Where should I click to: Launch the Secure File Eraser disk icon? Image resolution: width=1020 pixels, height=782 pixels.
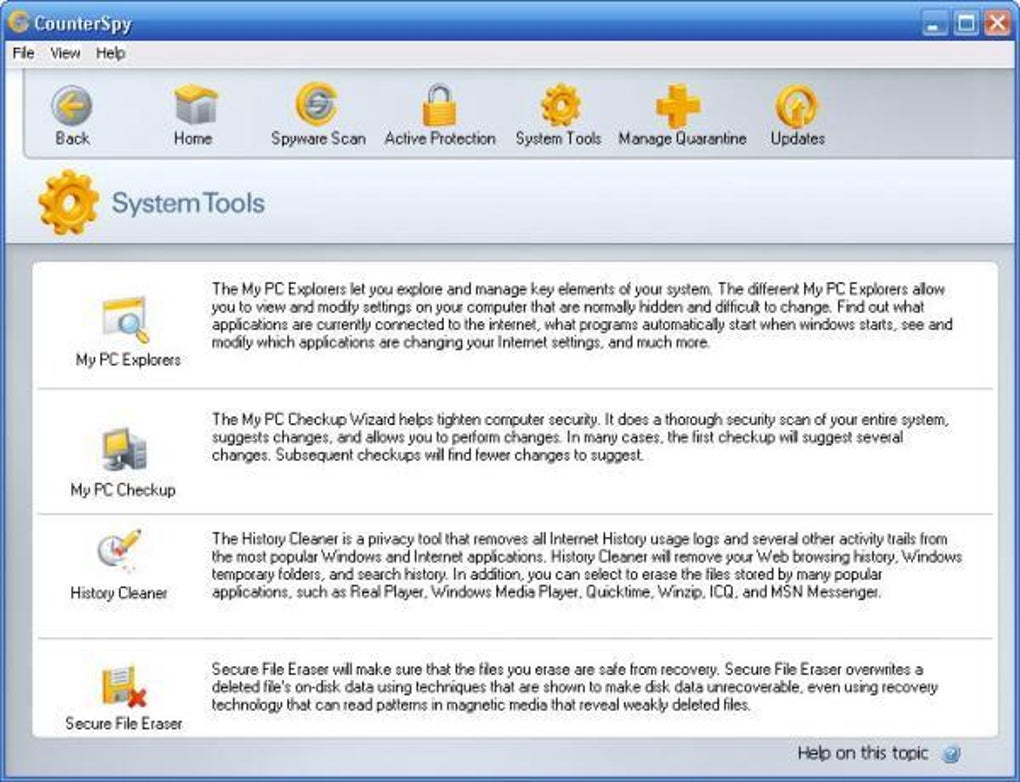click(124, 686)
